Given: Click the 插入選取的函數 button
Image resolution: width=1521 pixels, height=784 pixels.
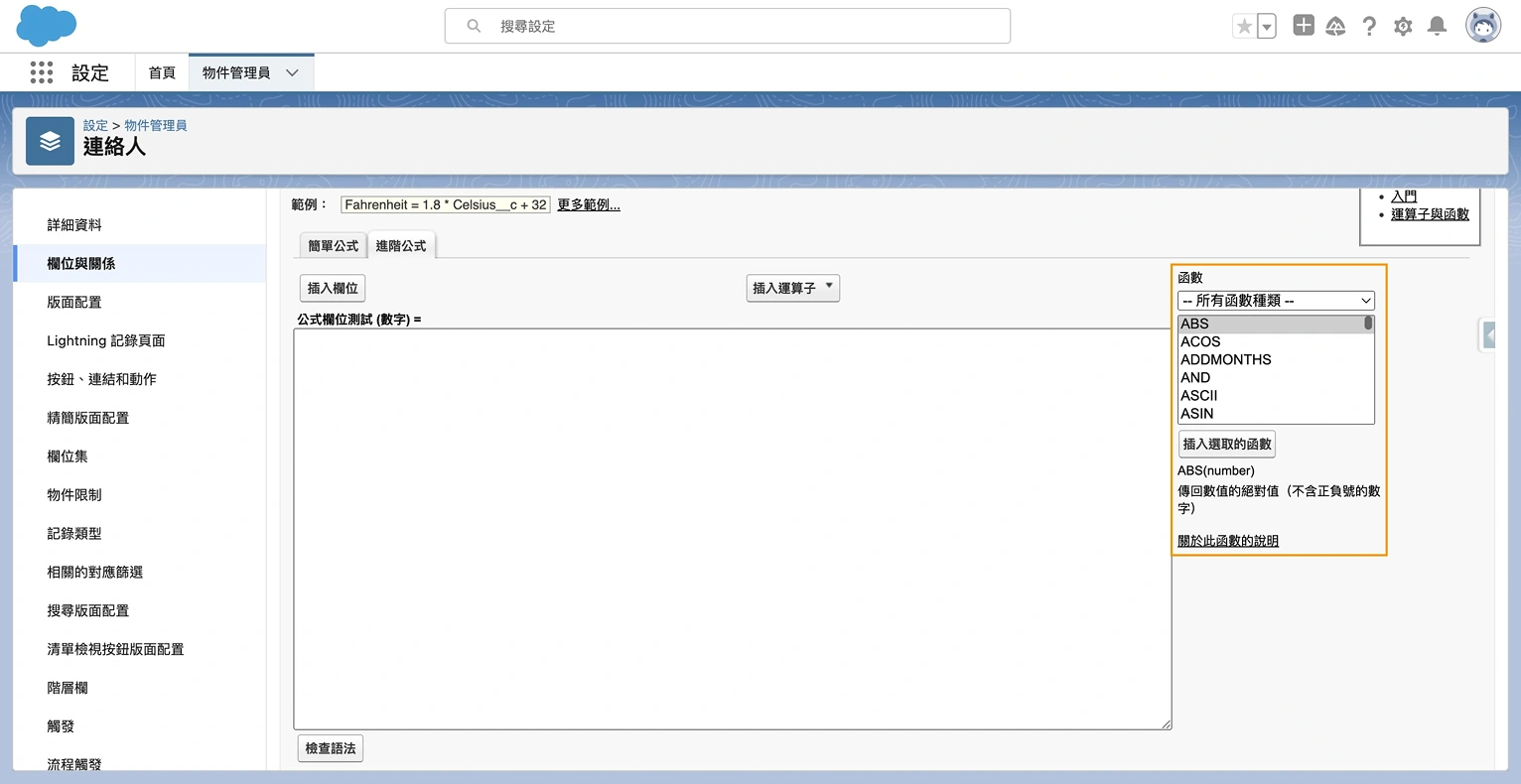Looking at the screenshot, I should click(1226, 444).
